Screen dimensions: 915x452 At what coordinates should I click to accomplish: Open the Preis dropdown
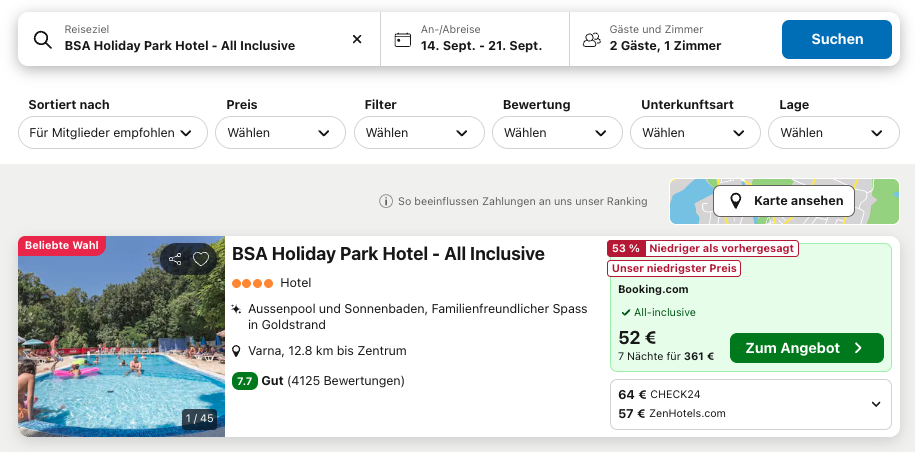point(280,132)
